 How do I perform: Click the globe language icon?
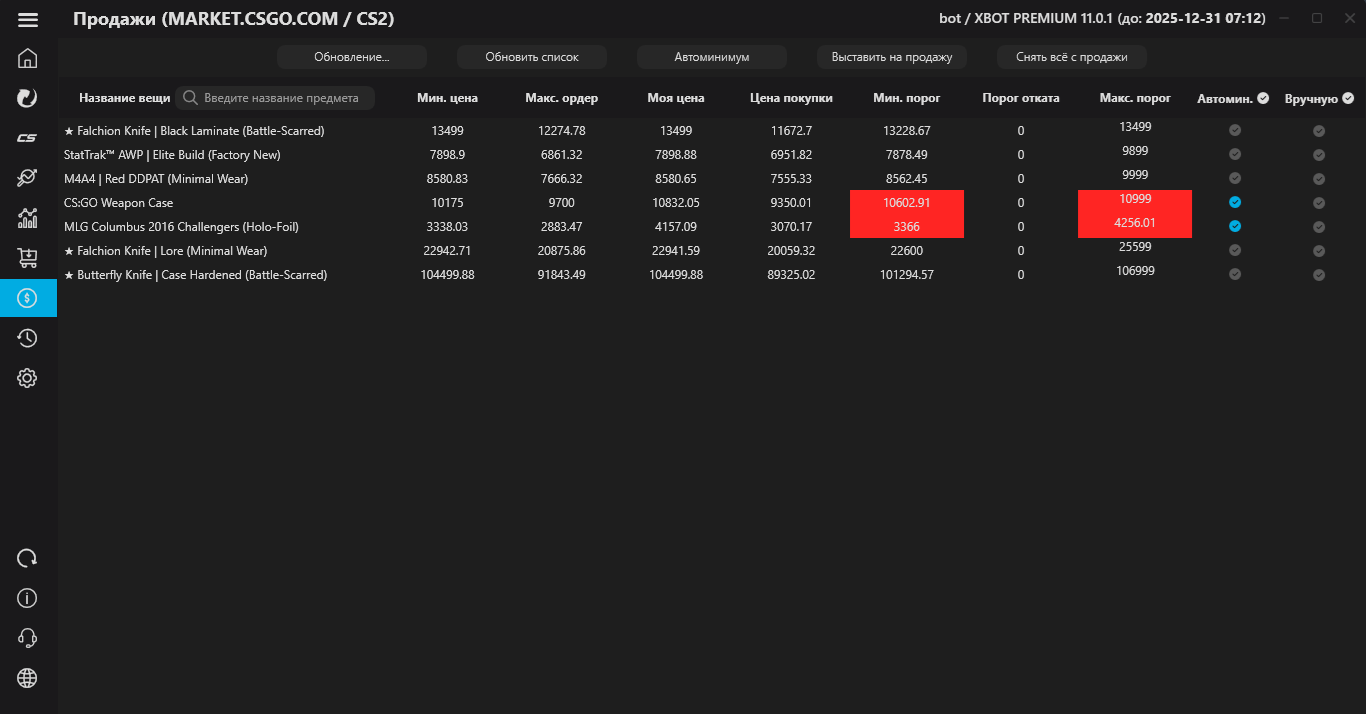coord(28,678)
